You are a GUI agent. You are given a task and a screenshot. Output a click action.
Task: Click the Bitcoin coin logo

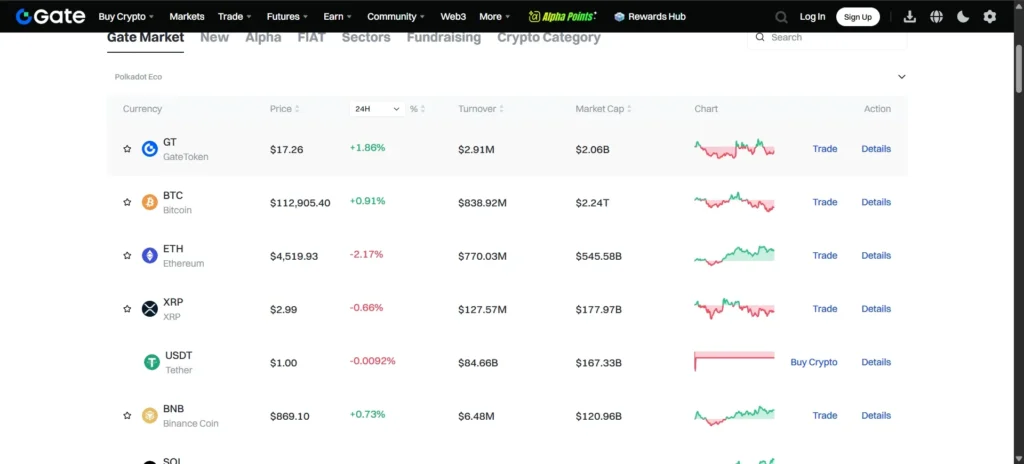coord(150,203)
